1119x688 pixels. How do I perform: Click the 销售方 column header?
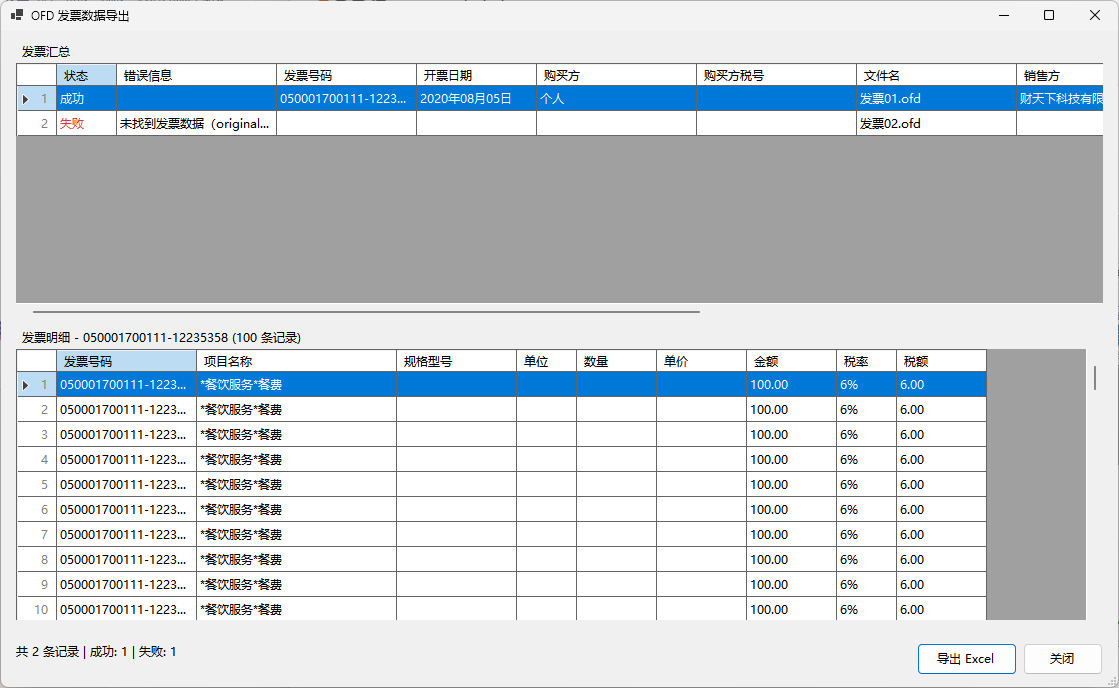click(1060, 76)
